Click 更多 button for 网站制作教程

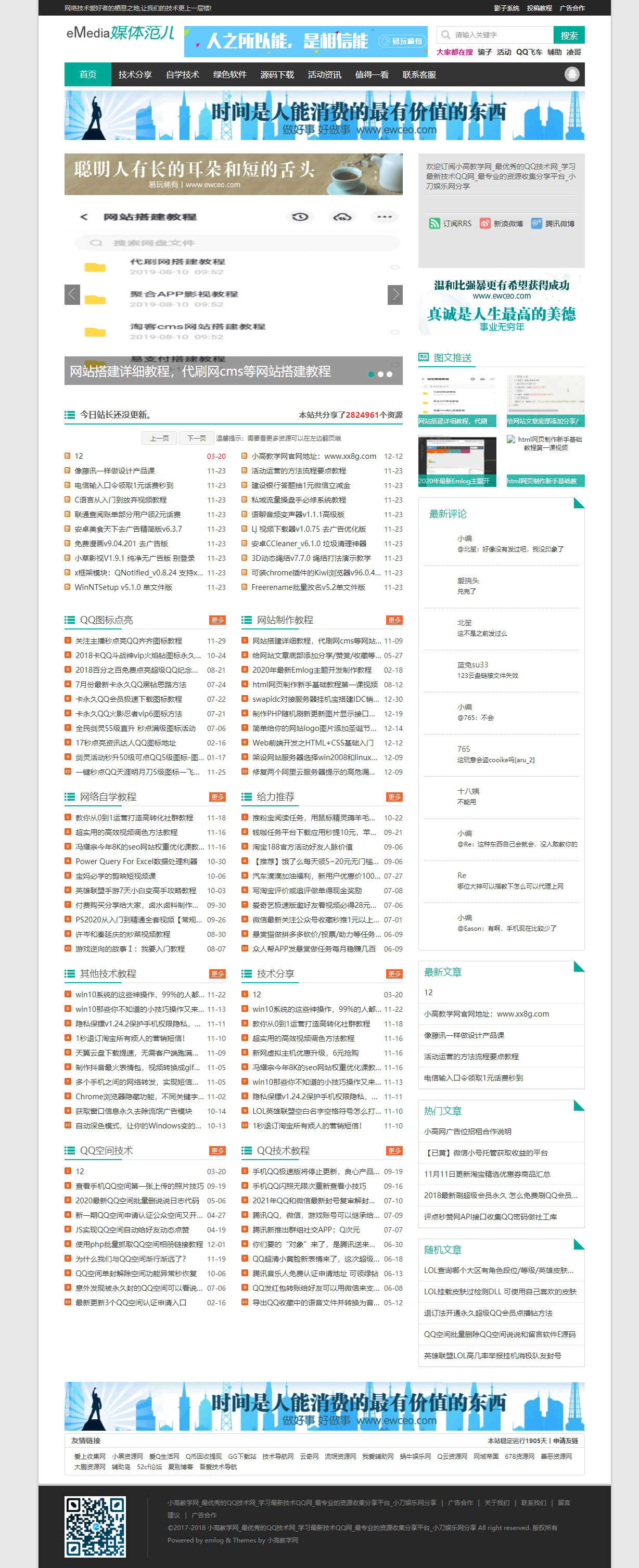pyautogui.click(x=394, y=620)
